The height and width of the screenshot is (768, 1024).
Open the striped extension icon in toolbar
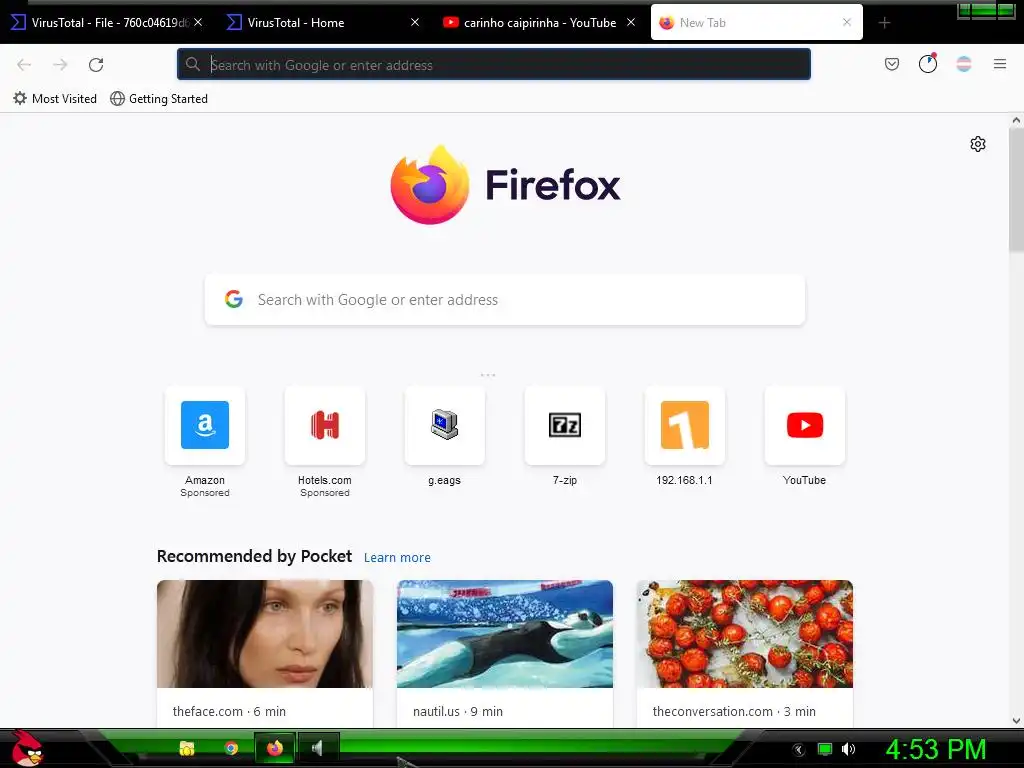pyautogui.click(x=964, y=64)
